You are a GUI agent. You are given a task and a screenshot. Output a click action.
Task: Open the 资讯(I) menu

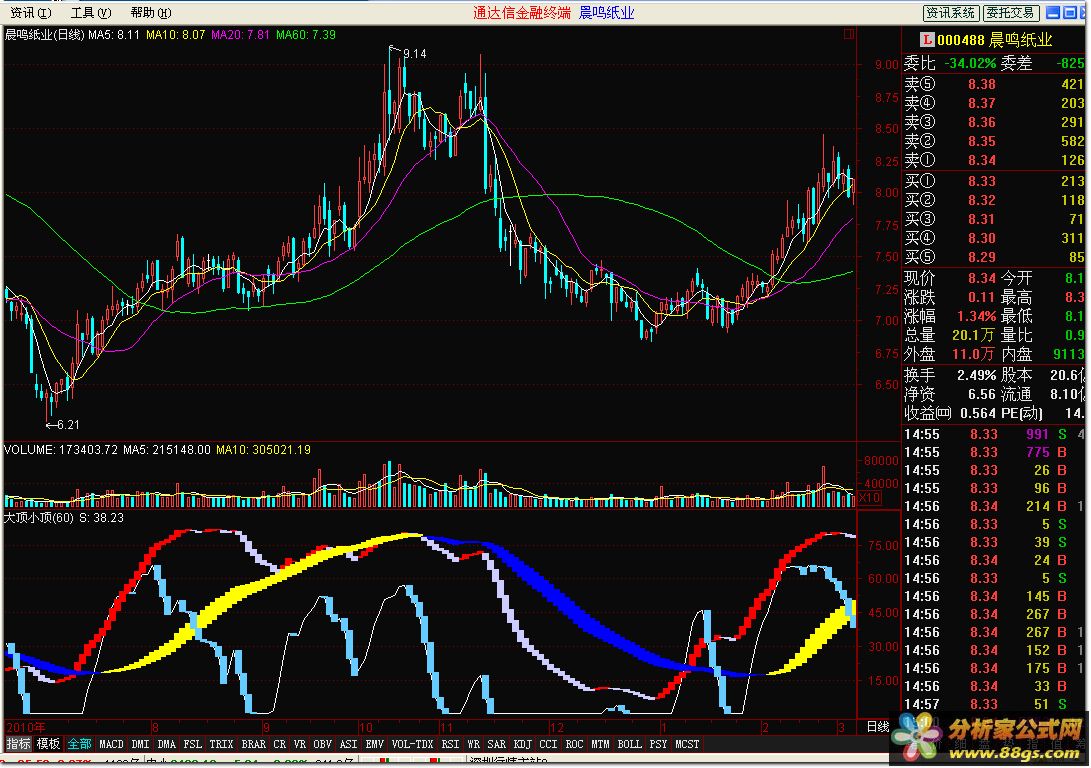click(x=31, y=13)
